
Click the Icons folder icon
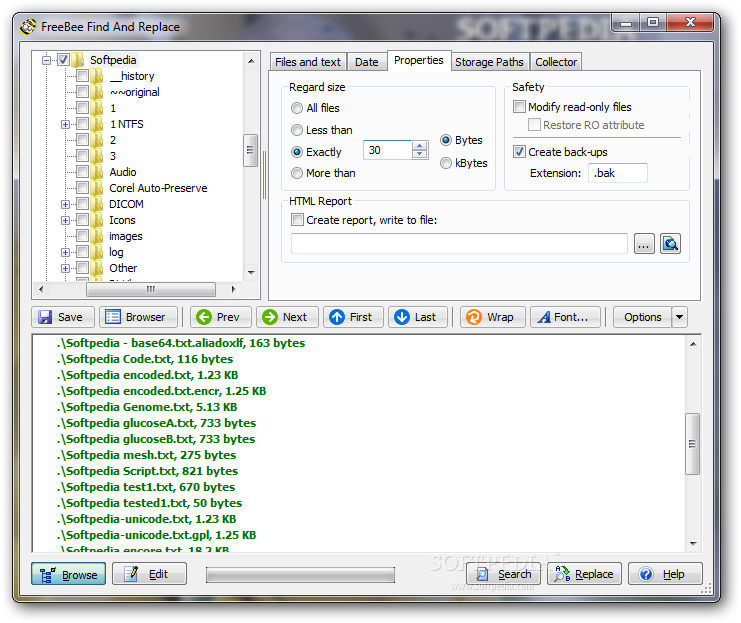(96, 220)
